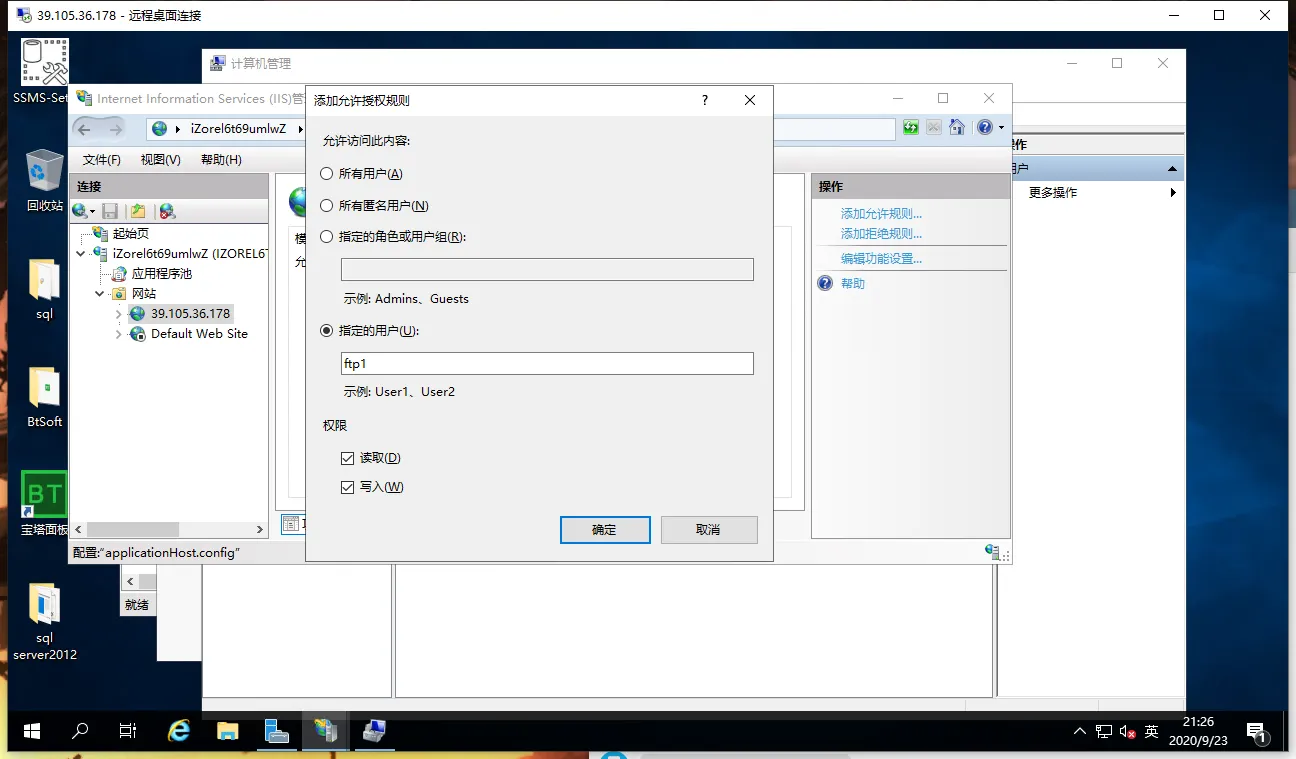This screenshot has width=1296, height=759.
Task: Toggle the 写入(W) permission checkbox
Action: (348, 487)
